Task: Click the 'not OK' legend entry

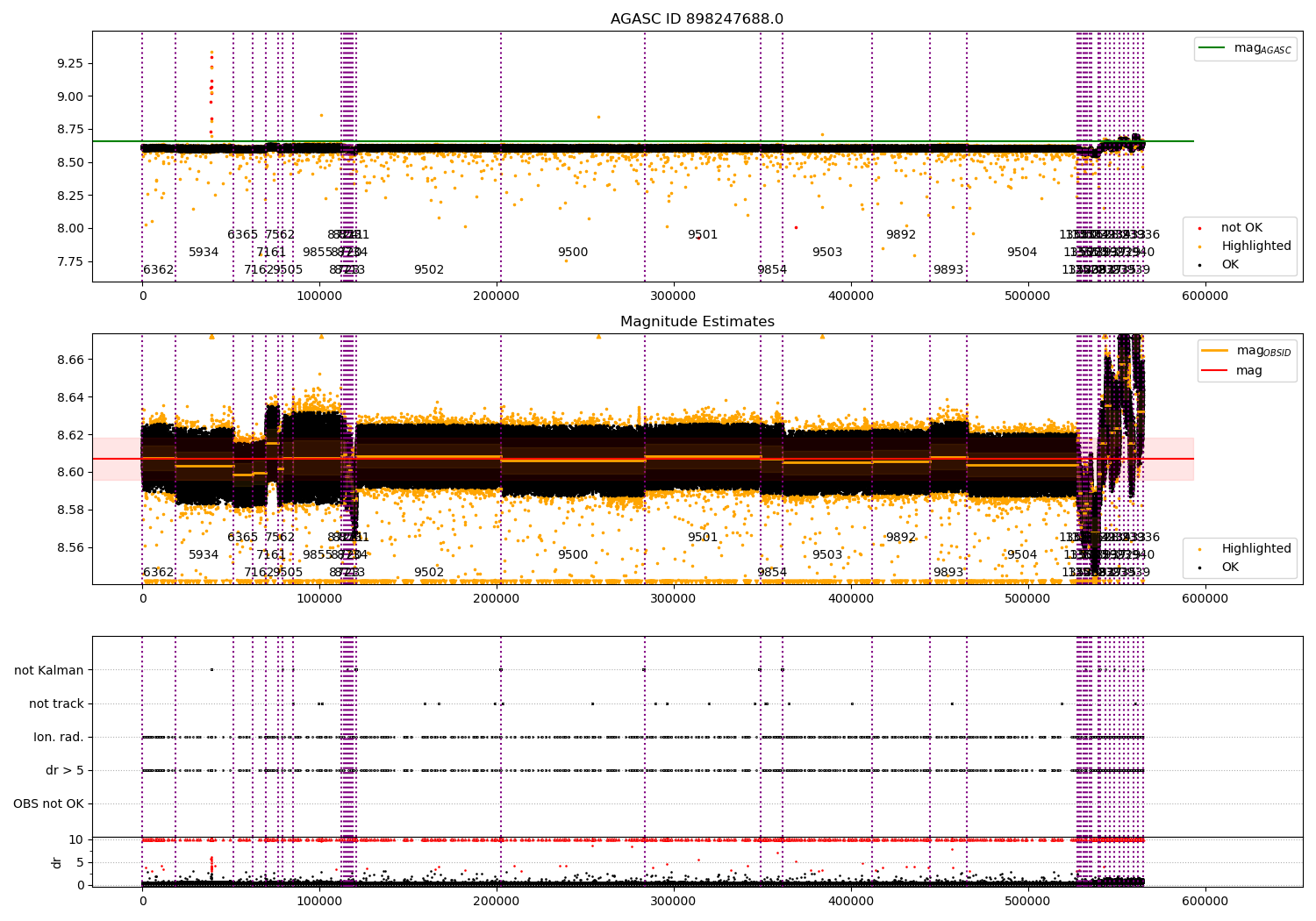Action: [x=1241, y=228]
